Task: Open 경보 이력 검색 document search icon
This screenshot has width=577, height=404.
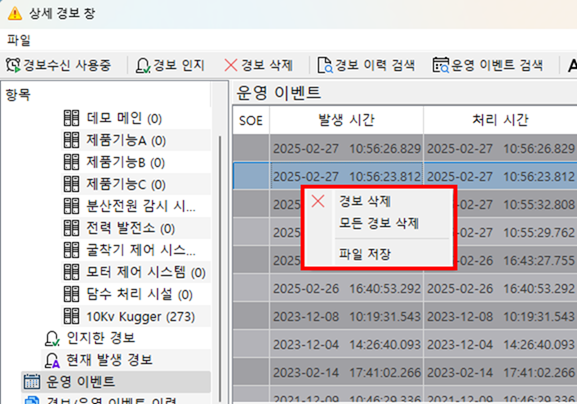Action: tap(325, 65)
